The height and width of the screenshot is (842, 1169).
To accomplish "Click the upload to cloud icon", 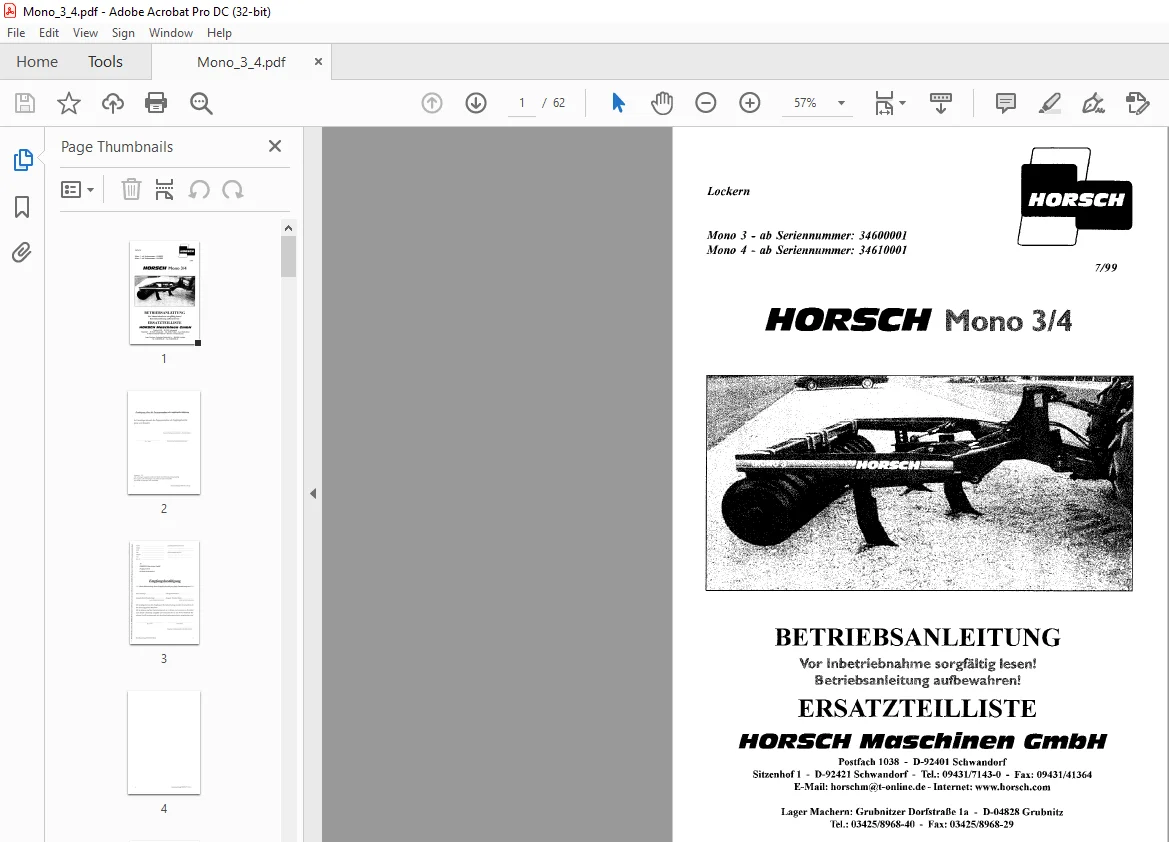I will click(x=113, y=103).
